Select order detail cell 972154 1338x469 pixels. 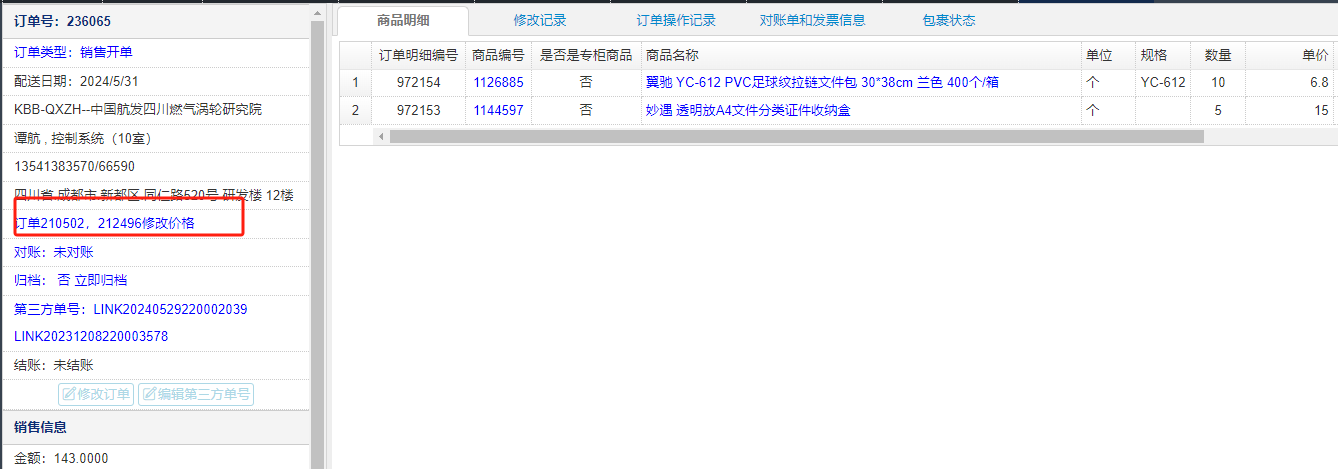tap(418, 83)
